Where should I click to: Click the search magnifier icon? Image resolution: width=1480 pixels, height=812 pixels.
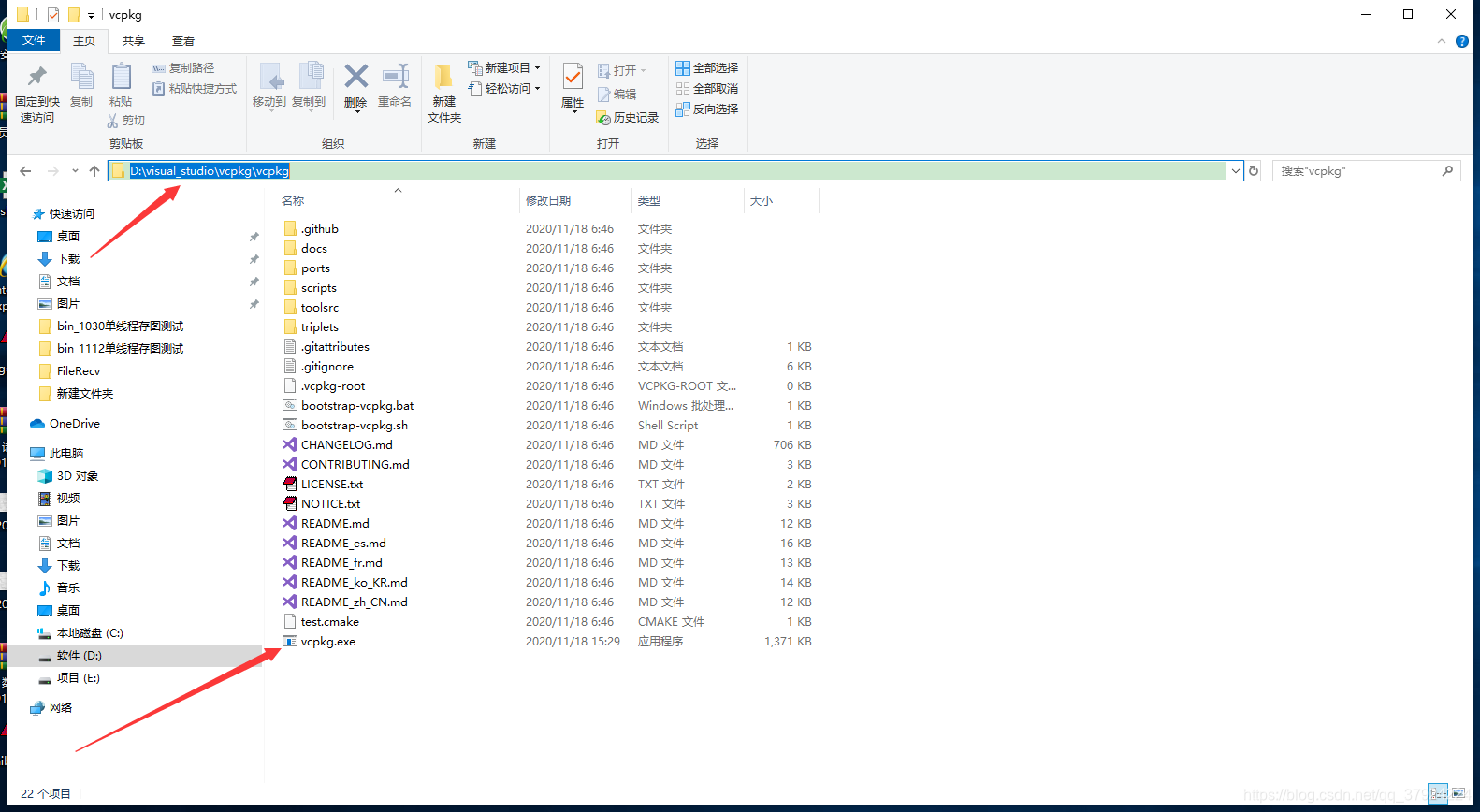click(x=1447, y=170)
